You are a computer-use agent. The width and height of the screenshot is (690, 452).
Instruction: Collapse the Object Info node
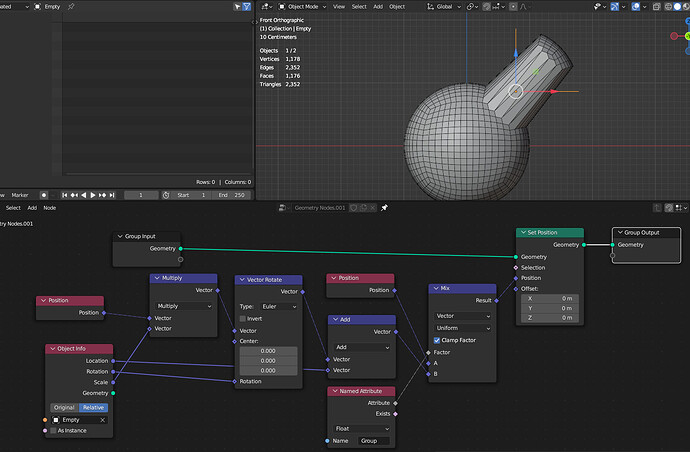tap(52, 349)
